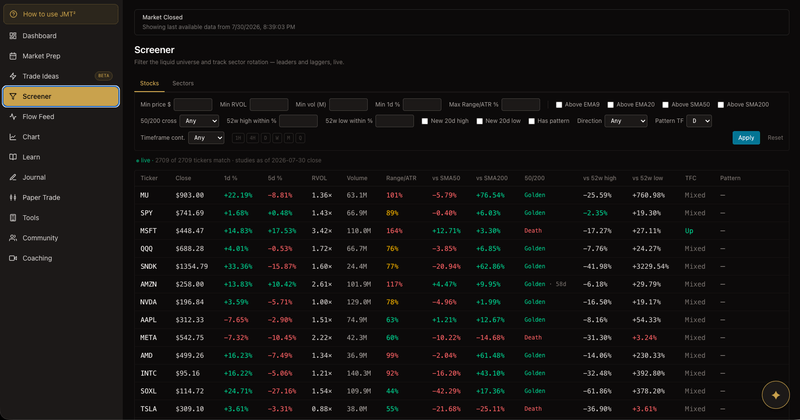Click the Flow Feed pulse icon
Image resolution: width=800 pixels, height=420 pixels.
click(13, 117)
